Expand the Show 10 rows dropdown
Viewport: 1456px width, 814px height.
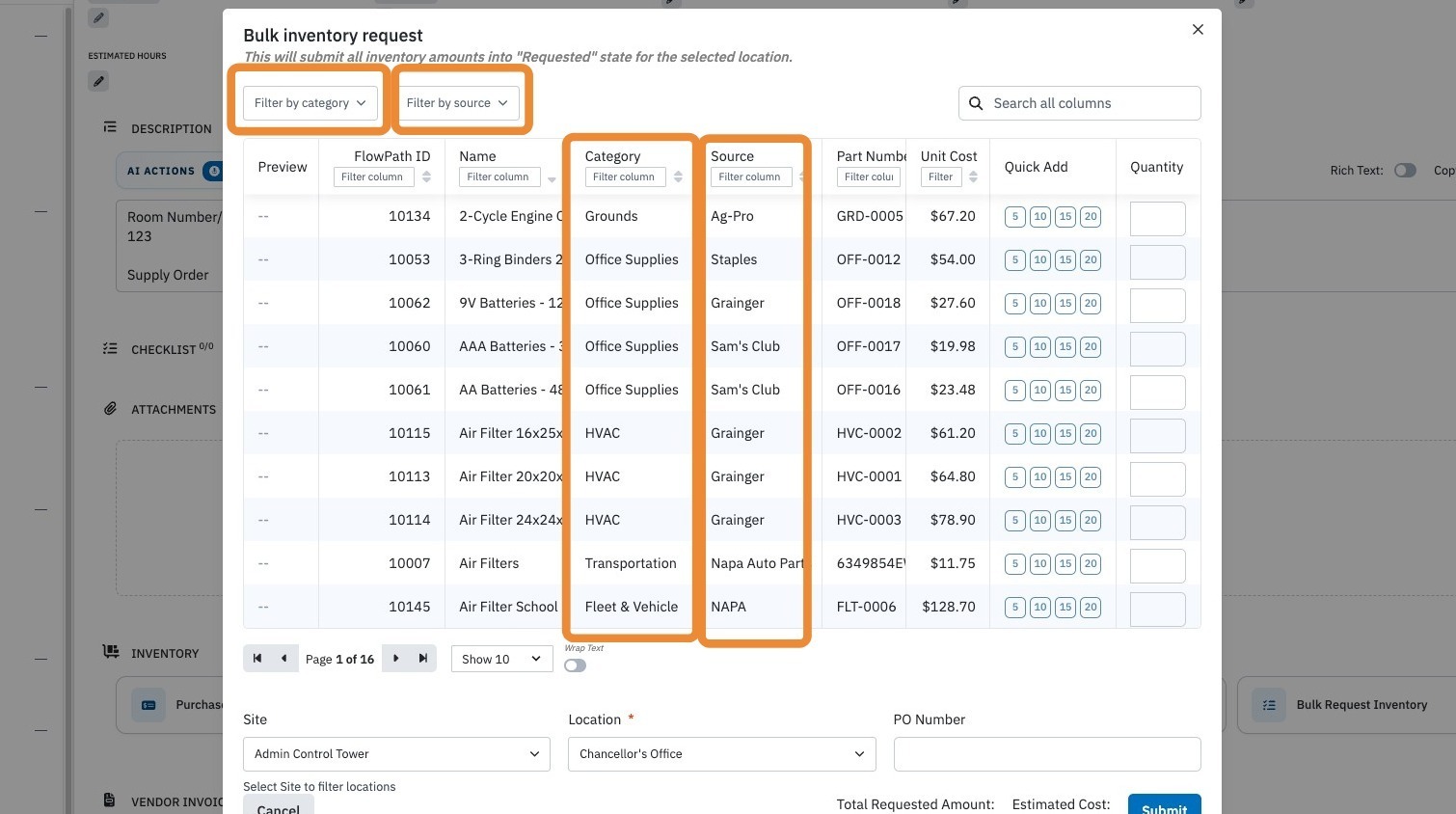click(x=501, y=659)
